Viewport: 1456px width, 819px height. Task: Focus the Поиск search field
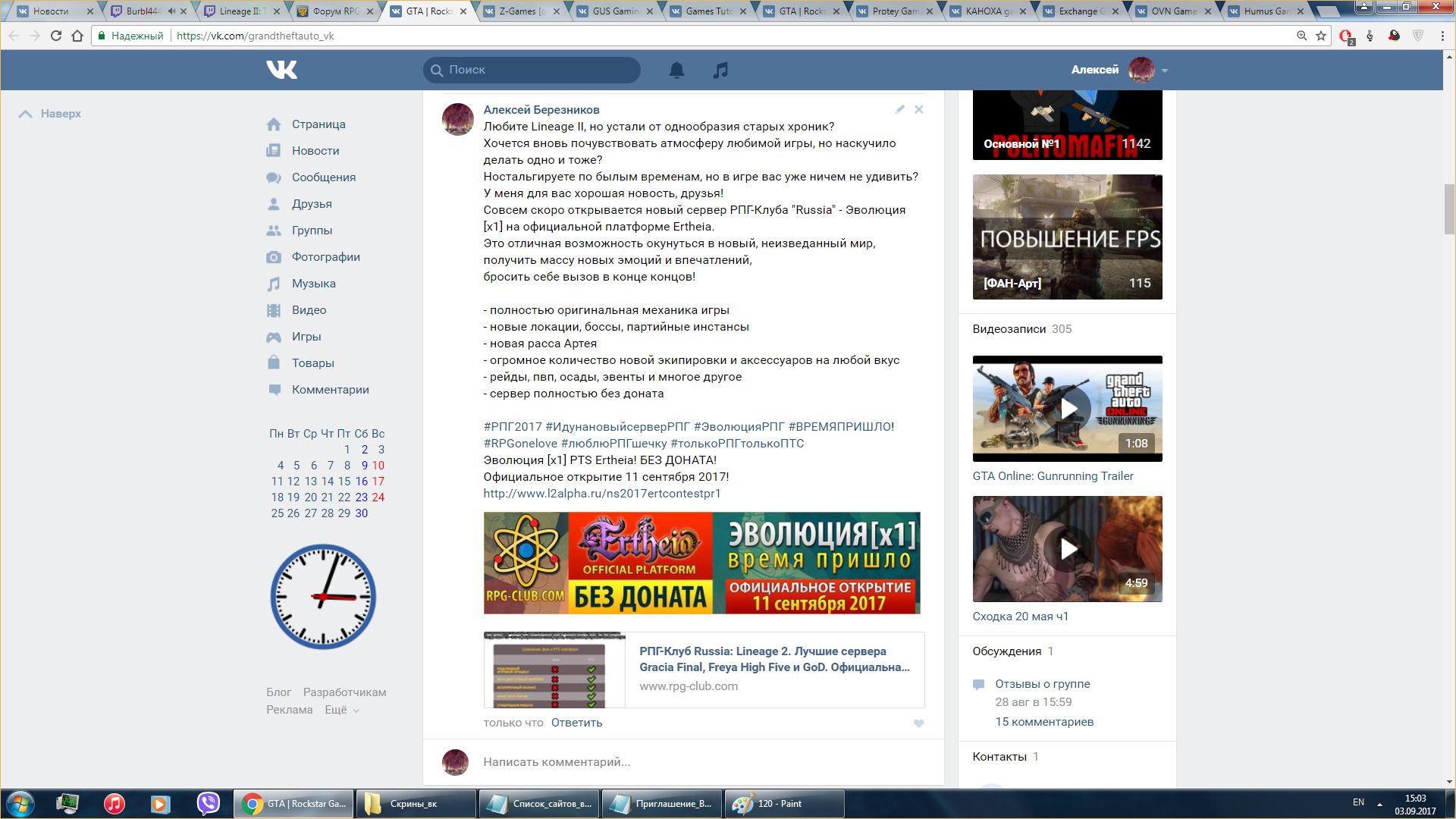point(532,70)
